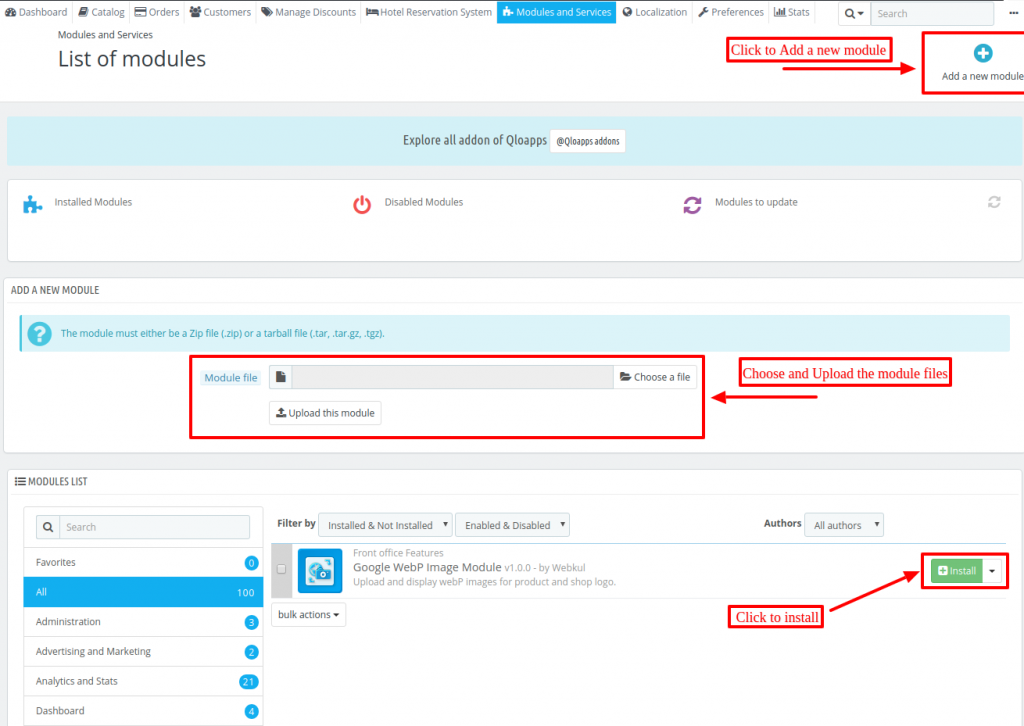Image resolution: width=1024 pixels, height=726 pixels.
Task: Click the Google WebP Image Module name
Action: coord(427,567)
